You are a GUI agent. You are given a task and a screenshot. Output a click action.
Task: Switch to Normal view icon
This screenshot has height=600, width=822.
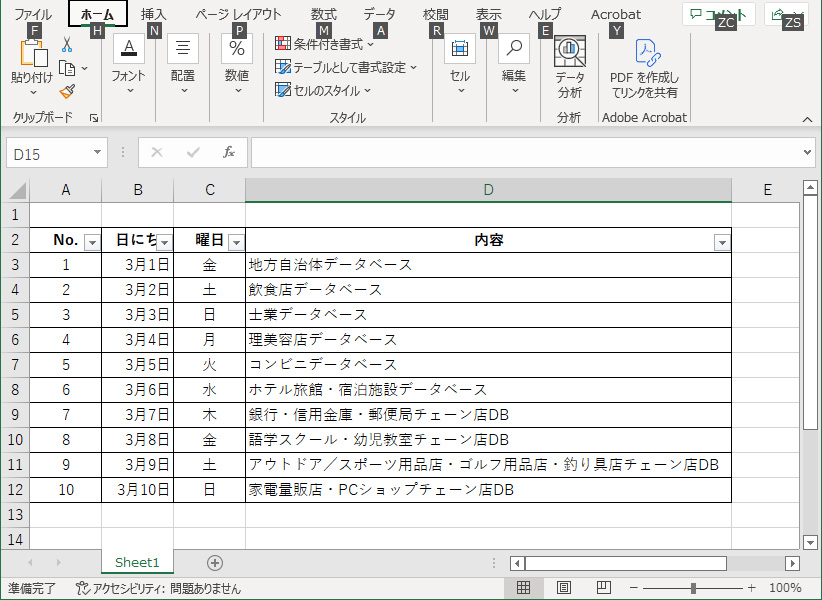tap(523, 588)
